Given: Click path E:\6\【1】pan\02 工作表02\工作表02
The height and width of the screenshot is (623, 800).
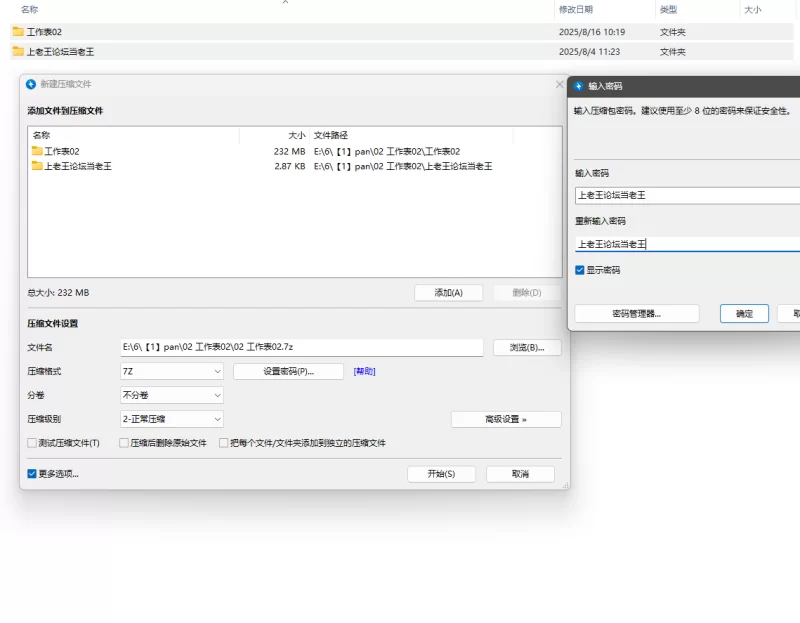Looking at the screenshot, I should [387, 152].
